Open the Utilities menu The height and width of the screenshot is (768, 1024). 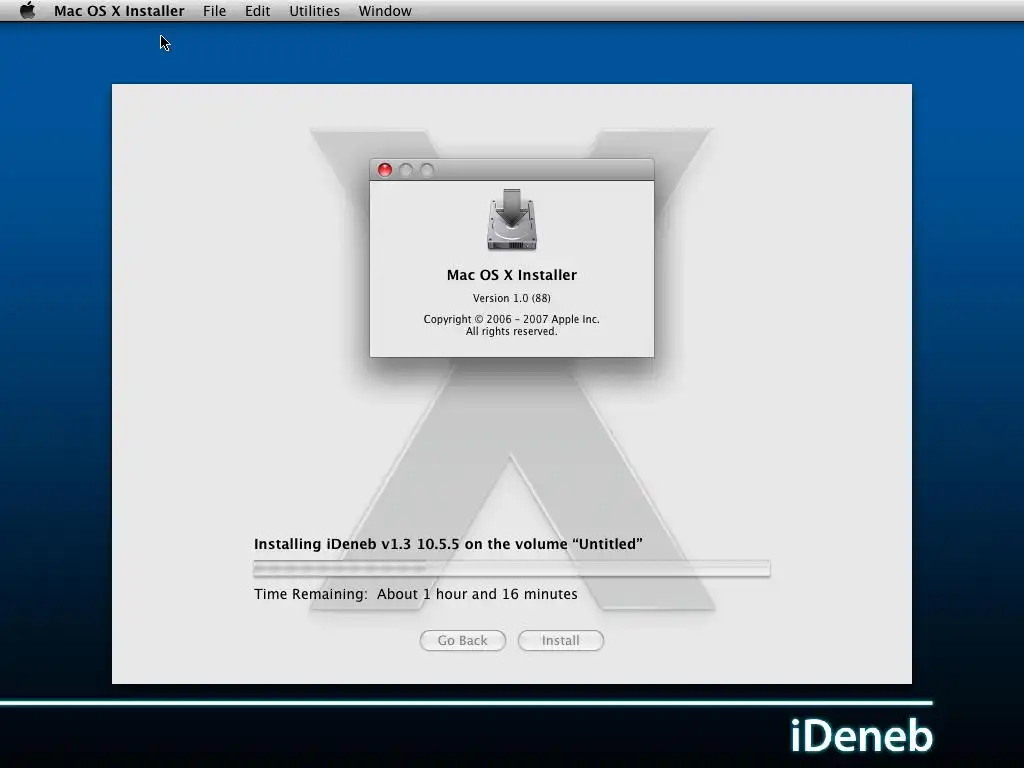314,11
